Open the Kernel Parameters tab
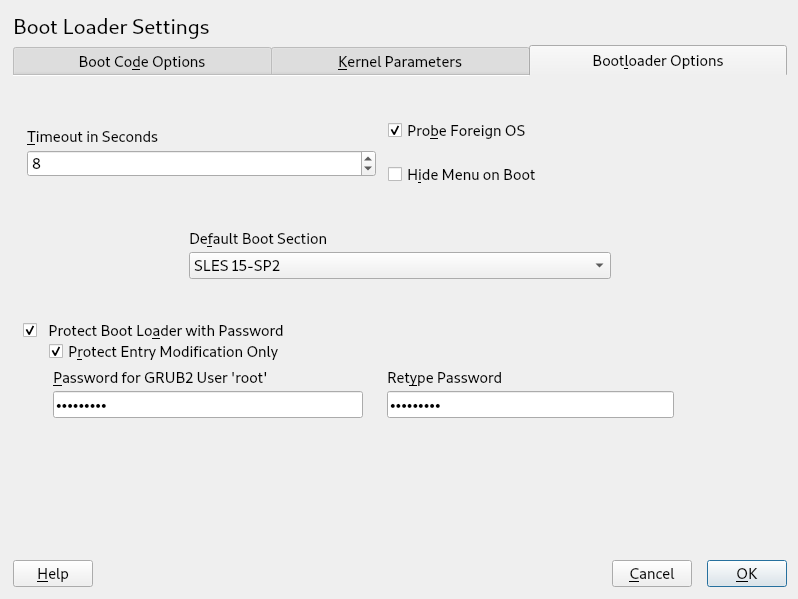This screenshot has height=599, width=798. coord(400,61)
